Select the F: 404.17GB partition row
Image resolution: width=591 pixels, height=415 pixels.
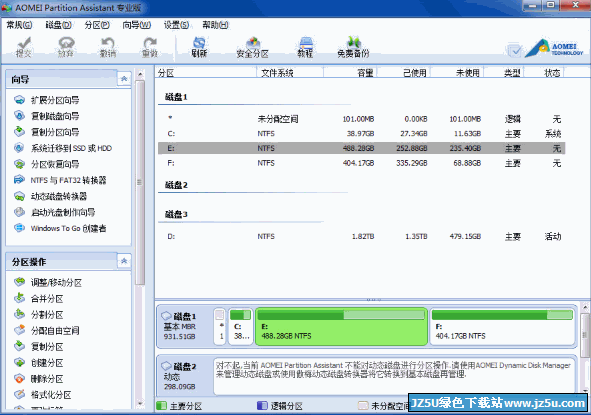tap(361, 163)
